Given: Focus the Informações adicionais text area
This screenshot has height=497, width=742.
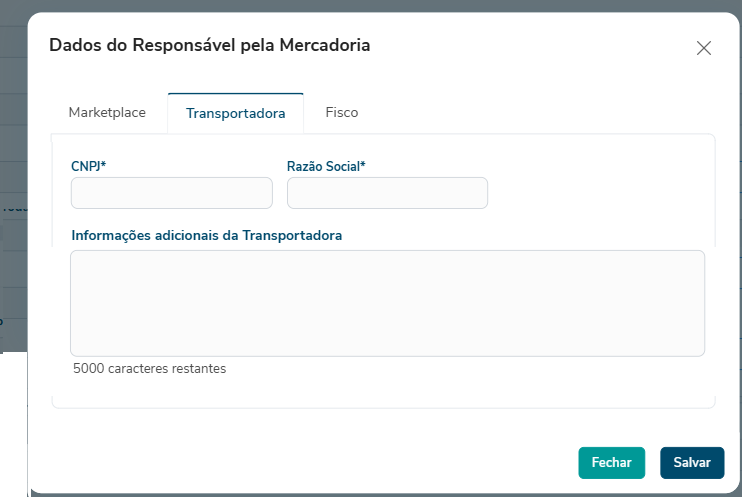Looking at the screenshot, I should point(387,302).
